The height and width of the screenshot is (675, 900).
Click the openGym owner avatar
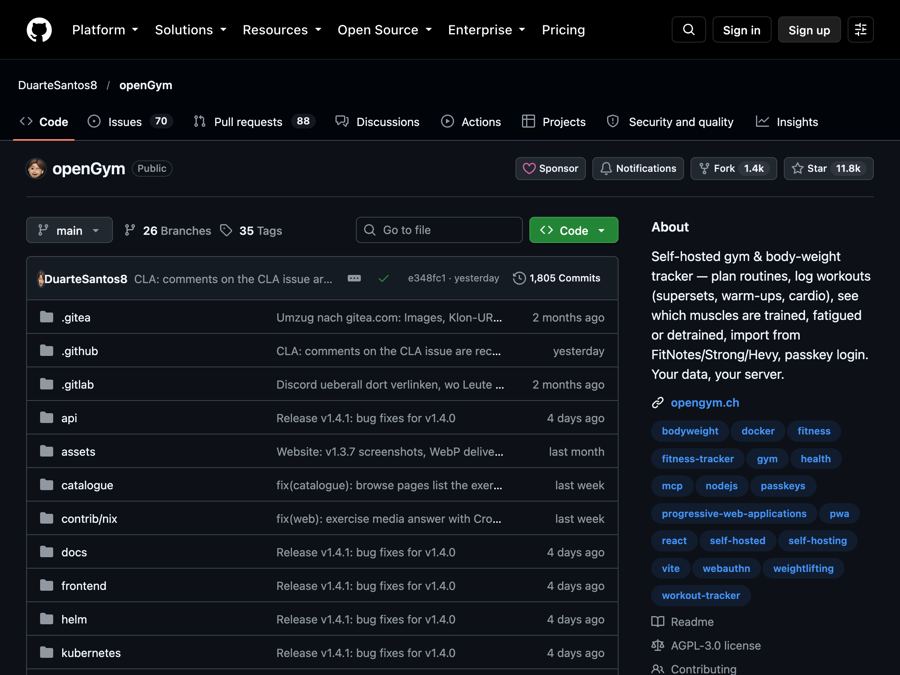pos(36,169)
